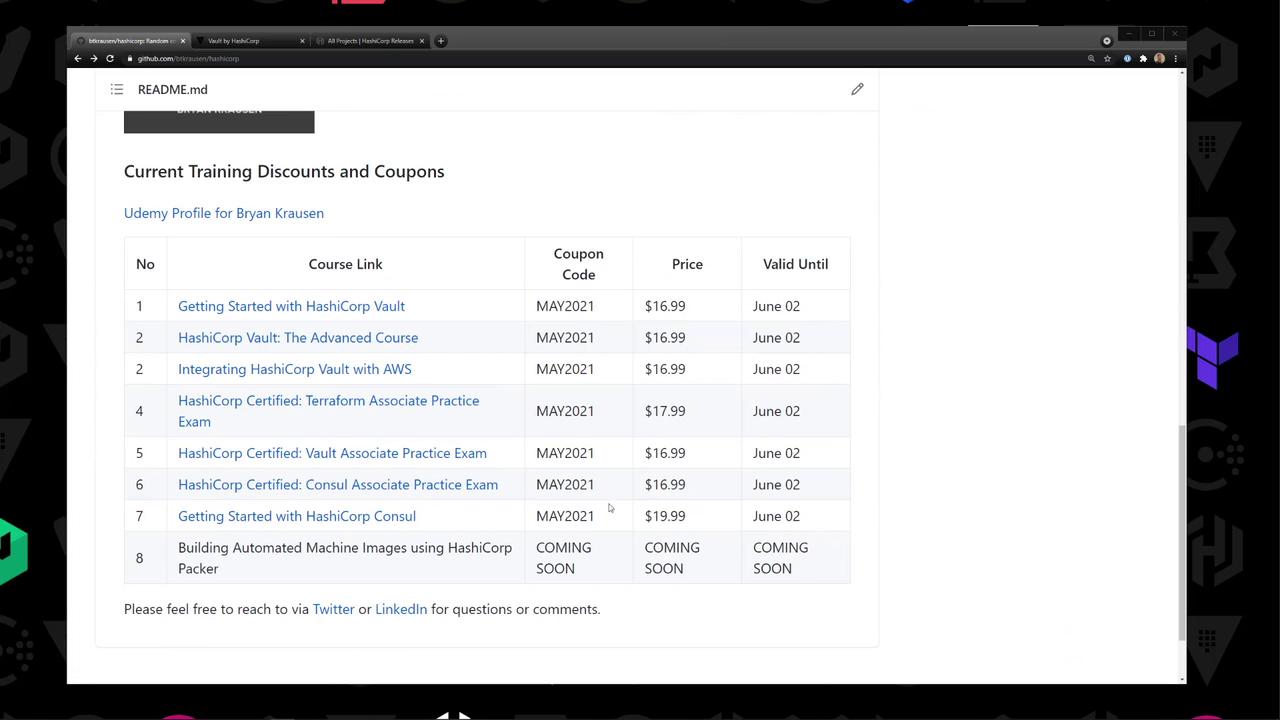Open Getting Started with HashiCorp Vault course
The height and width of the screenshot is (720, 1280).
tap(291, 306)
